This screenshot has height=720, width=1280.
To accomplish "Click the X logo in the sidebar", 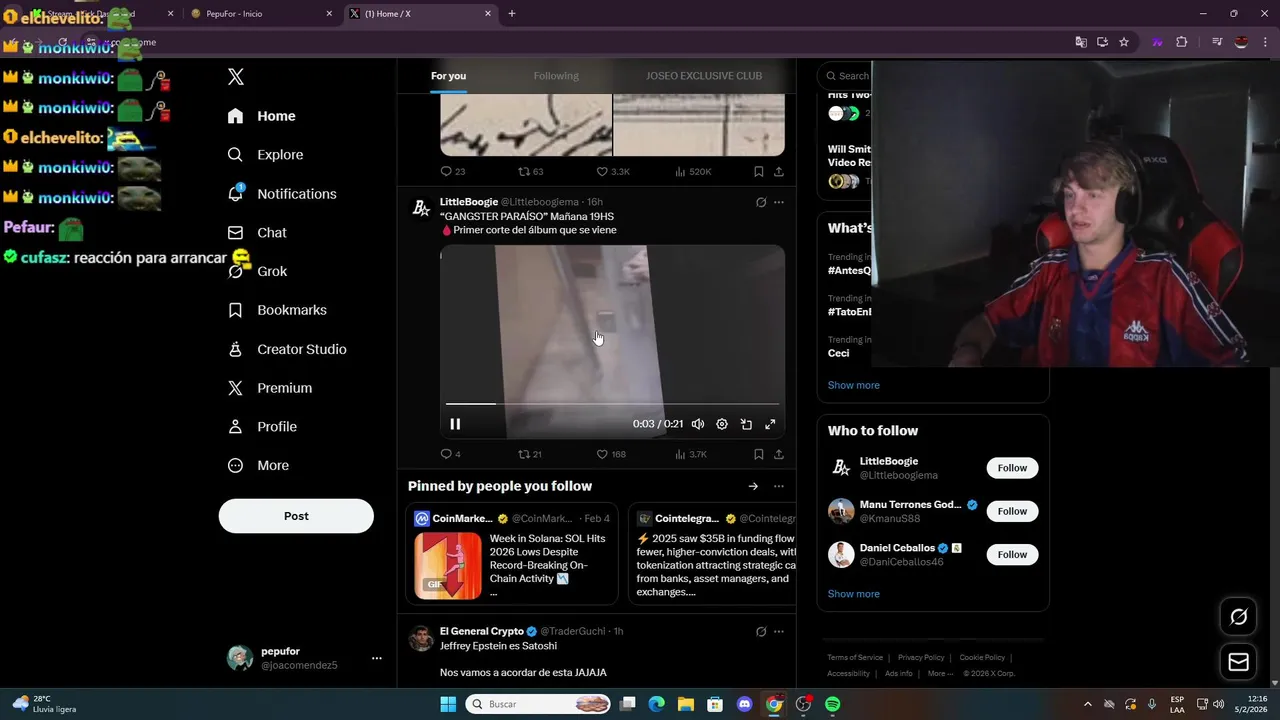I will [x=236, y=77].
